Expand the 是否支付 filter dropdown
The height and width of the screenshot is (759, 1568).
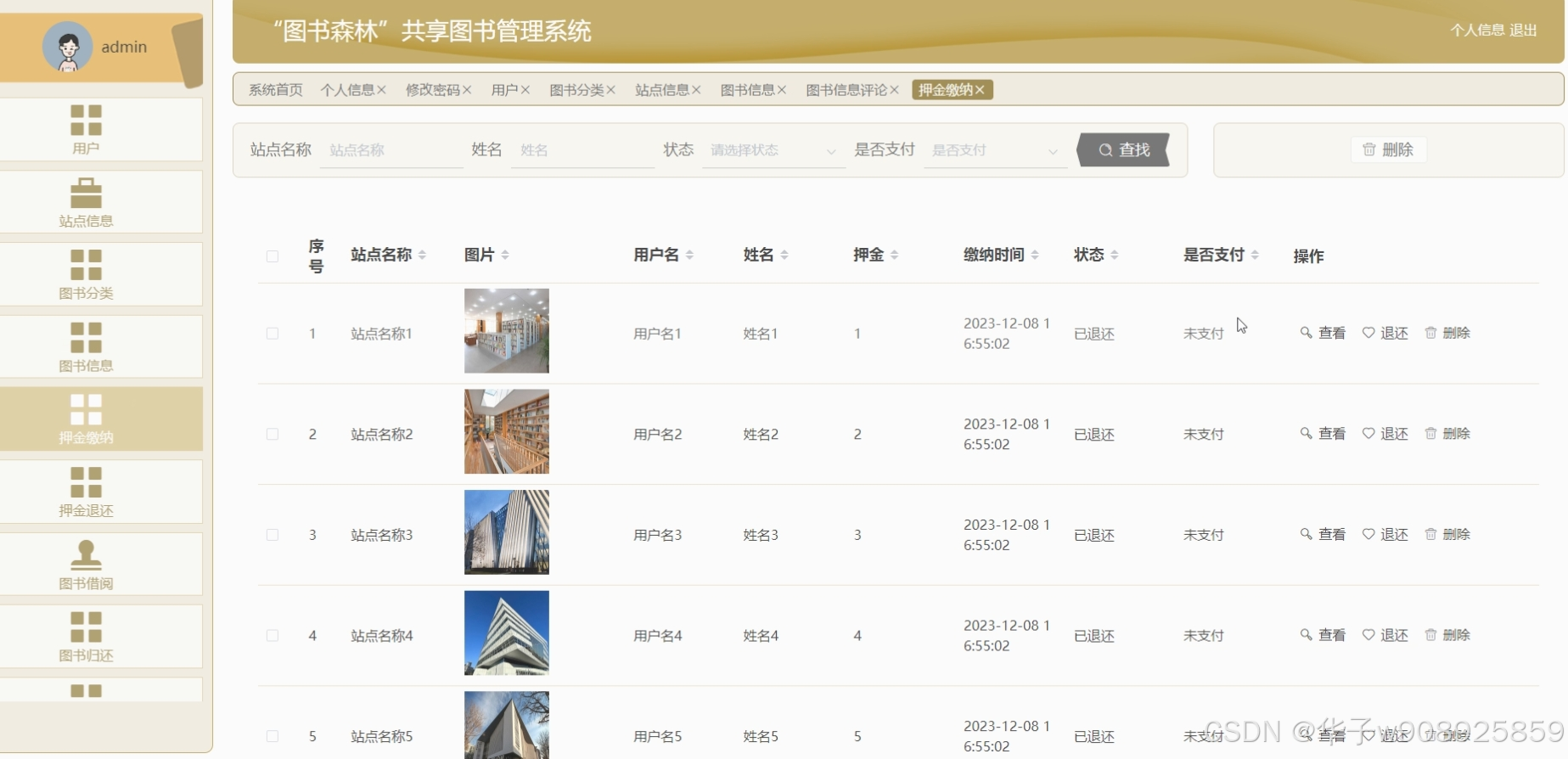[994, 150]
